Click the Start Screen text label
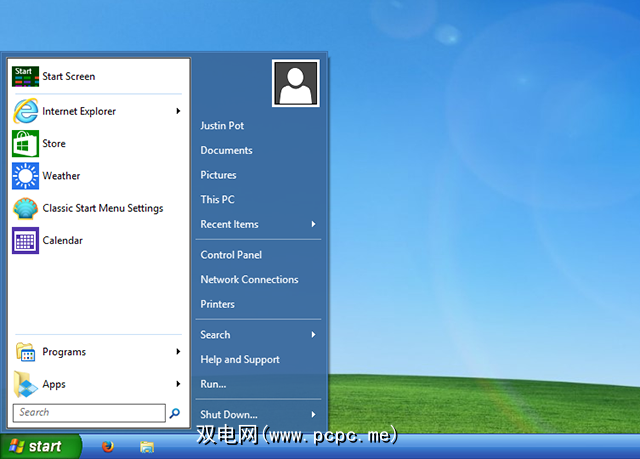The height and width of the screenshot is (459, 640). [69, 76]
